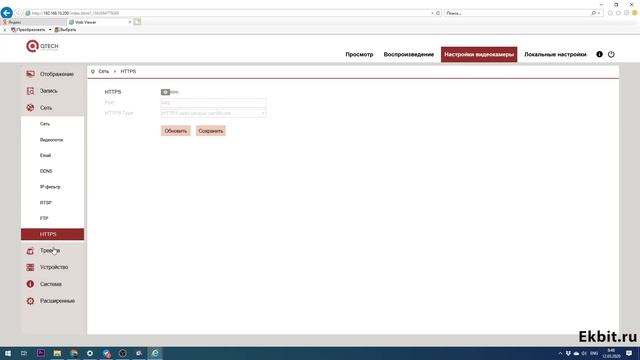Open Task View on the taskbar
This screenshot has width=640, height=360.
[24, 353]
